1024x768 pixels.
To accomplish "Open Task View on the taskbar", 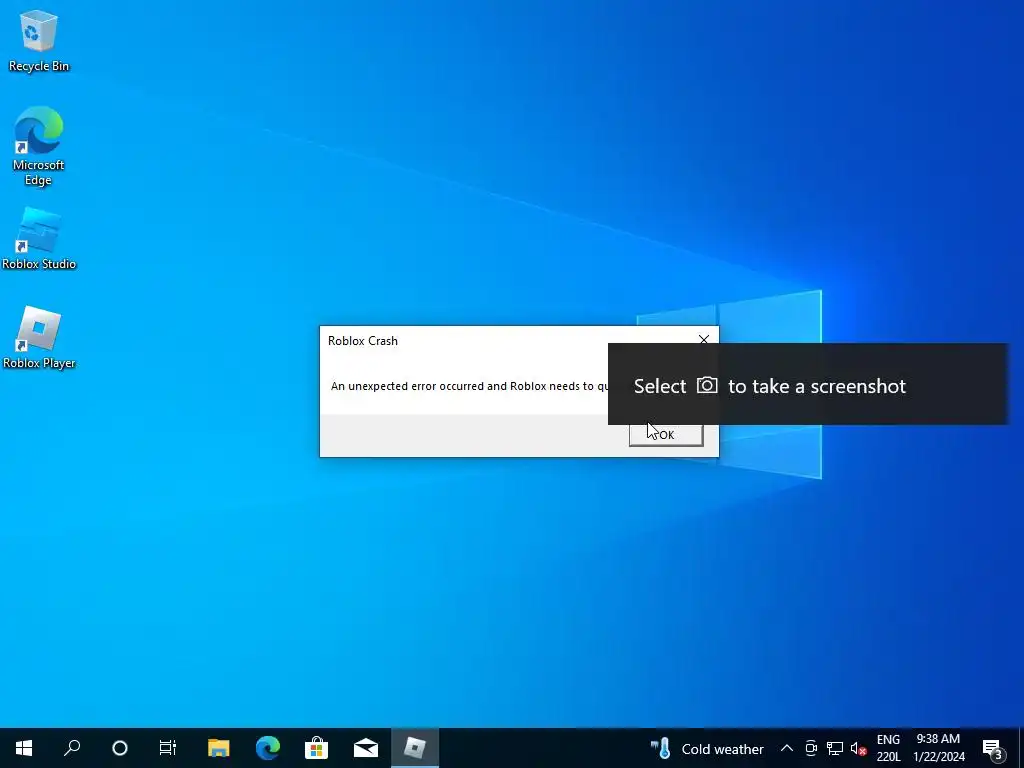I will coord(168,748).
